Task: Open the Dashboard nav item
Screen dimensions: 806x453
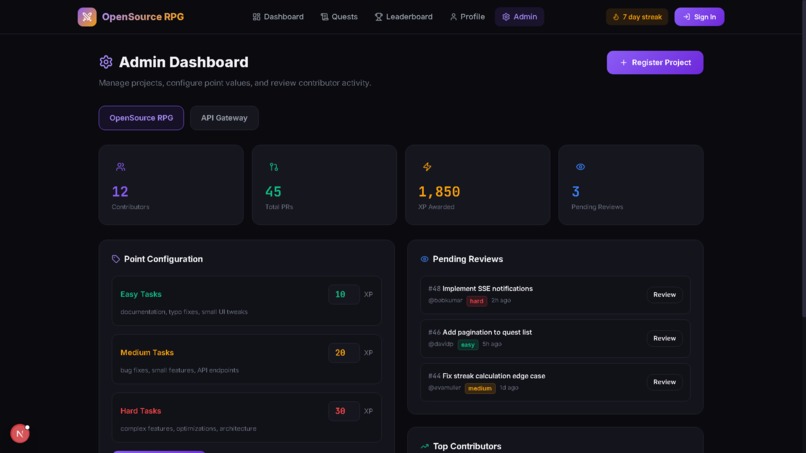Action: pos(278,17)
